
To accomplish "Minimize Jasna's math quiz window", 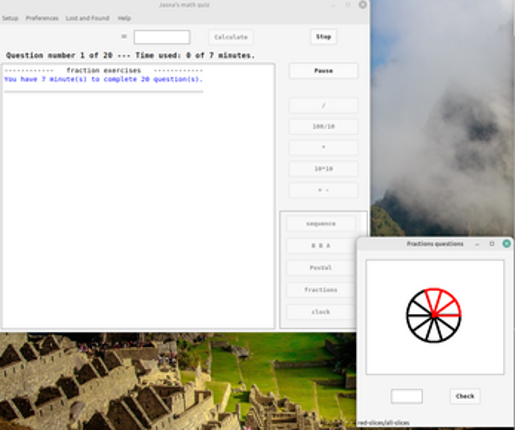I will point(333,5).
